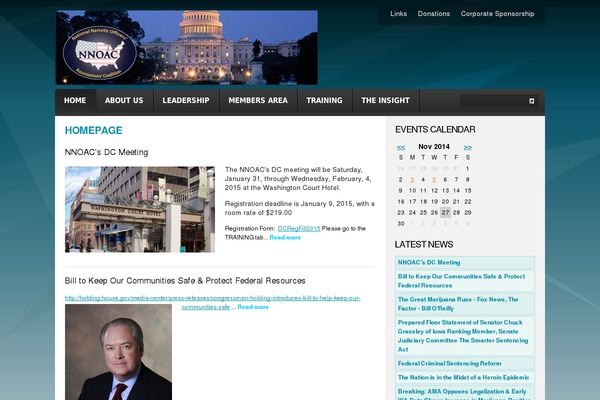Click the NNOAC logo banner image

pos(187,47)
